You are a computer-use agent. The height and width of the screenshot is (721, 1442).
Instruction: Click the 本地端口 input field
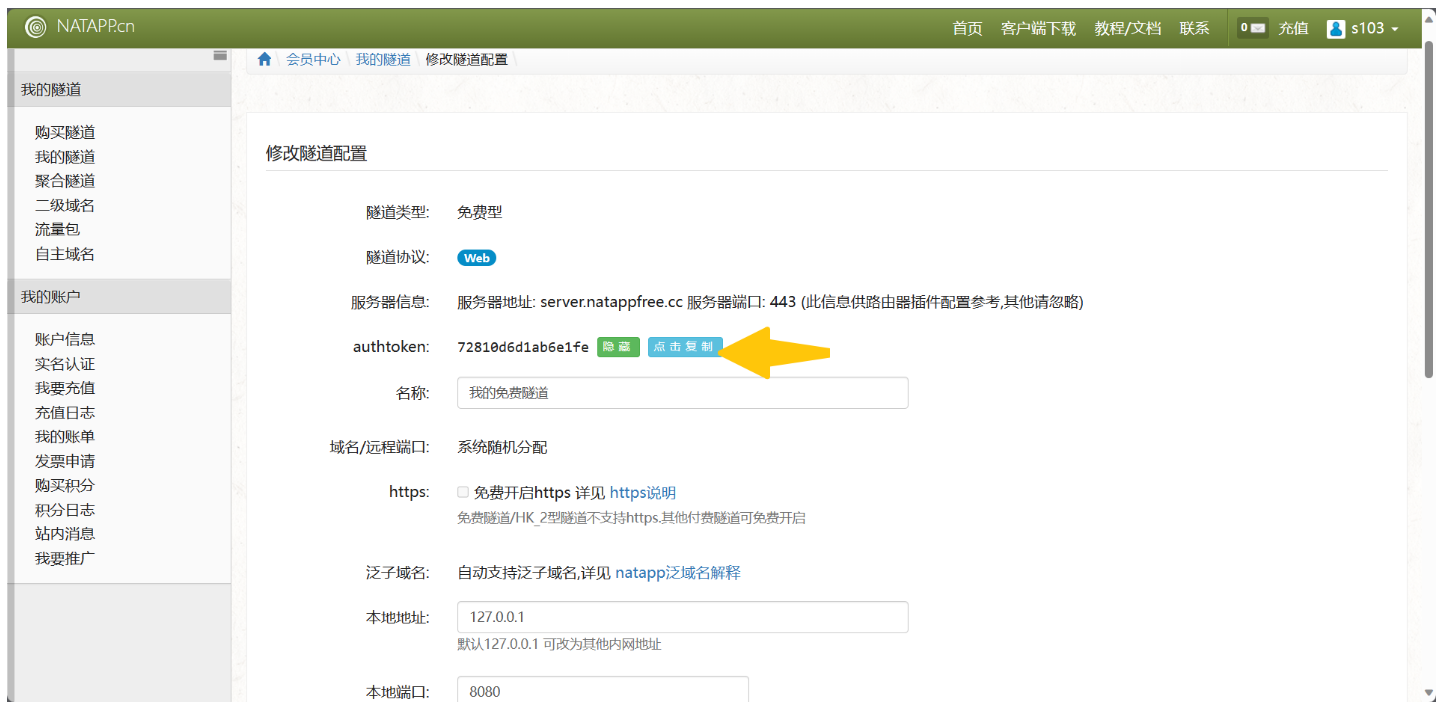tap(603, 691)
